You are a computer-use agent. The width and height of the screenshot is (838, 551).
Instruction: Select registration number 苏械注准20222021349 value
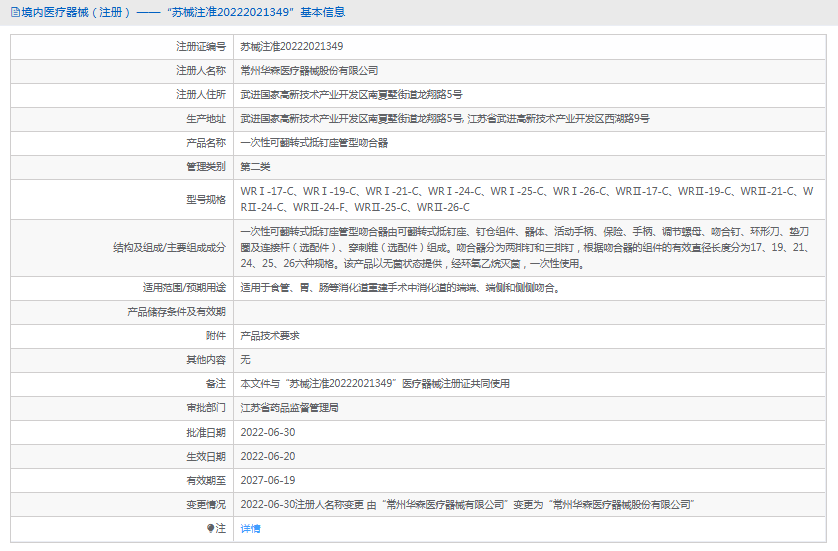click(292, 46)
